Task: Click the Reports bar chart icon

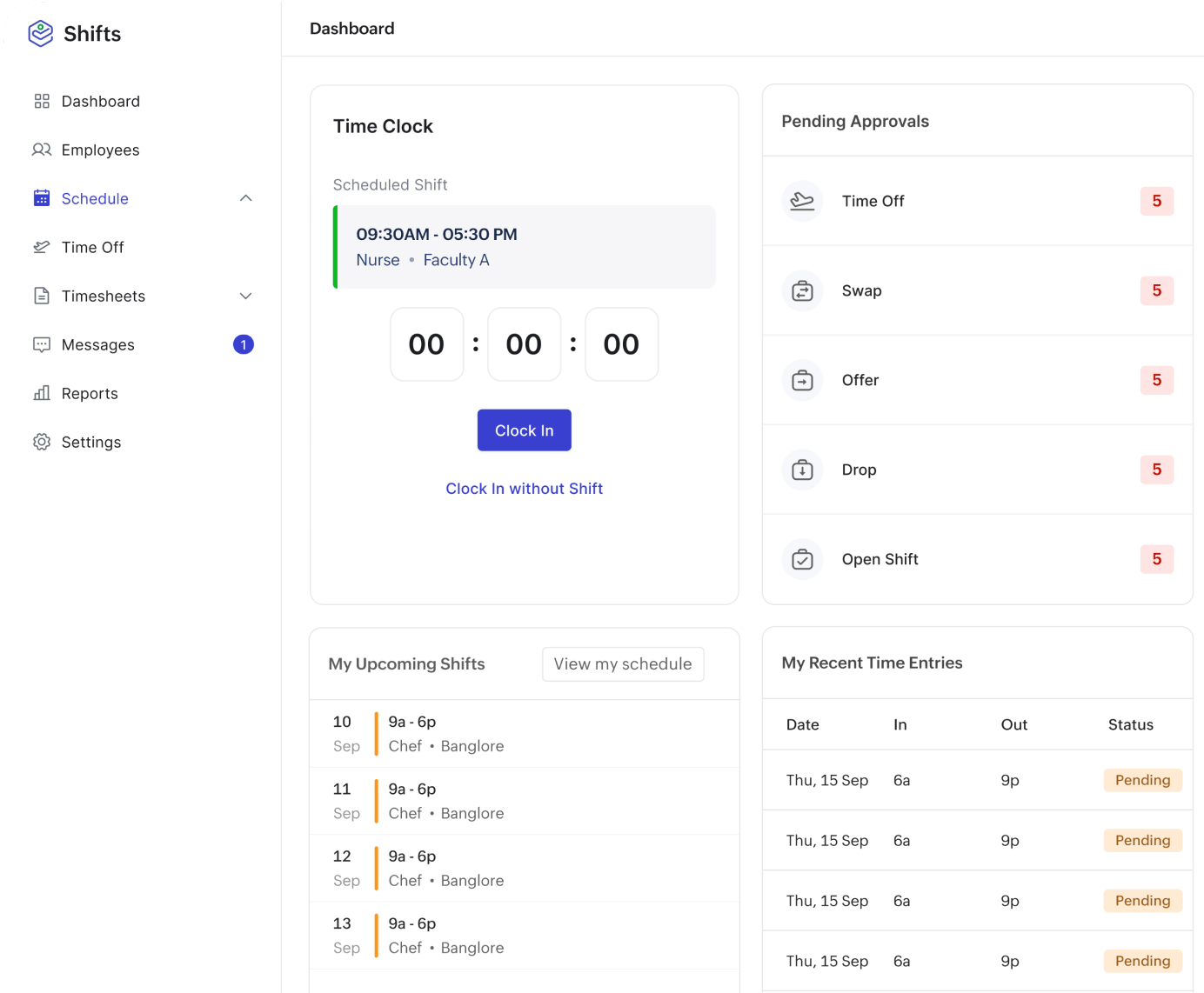Action: coord(42,393)
